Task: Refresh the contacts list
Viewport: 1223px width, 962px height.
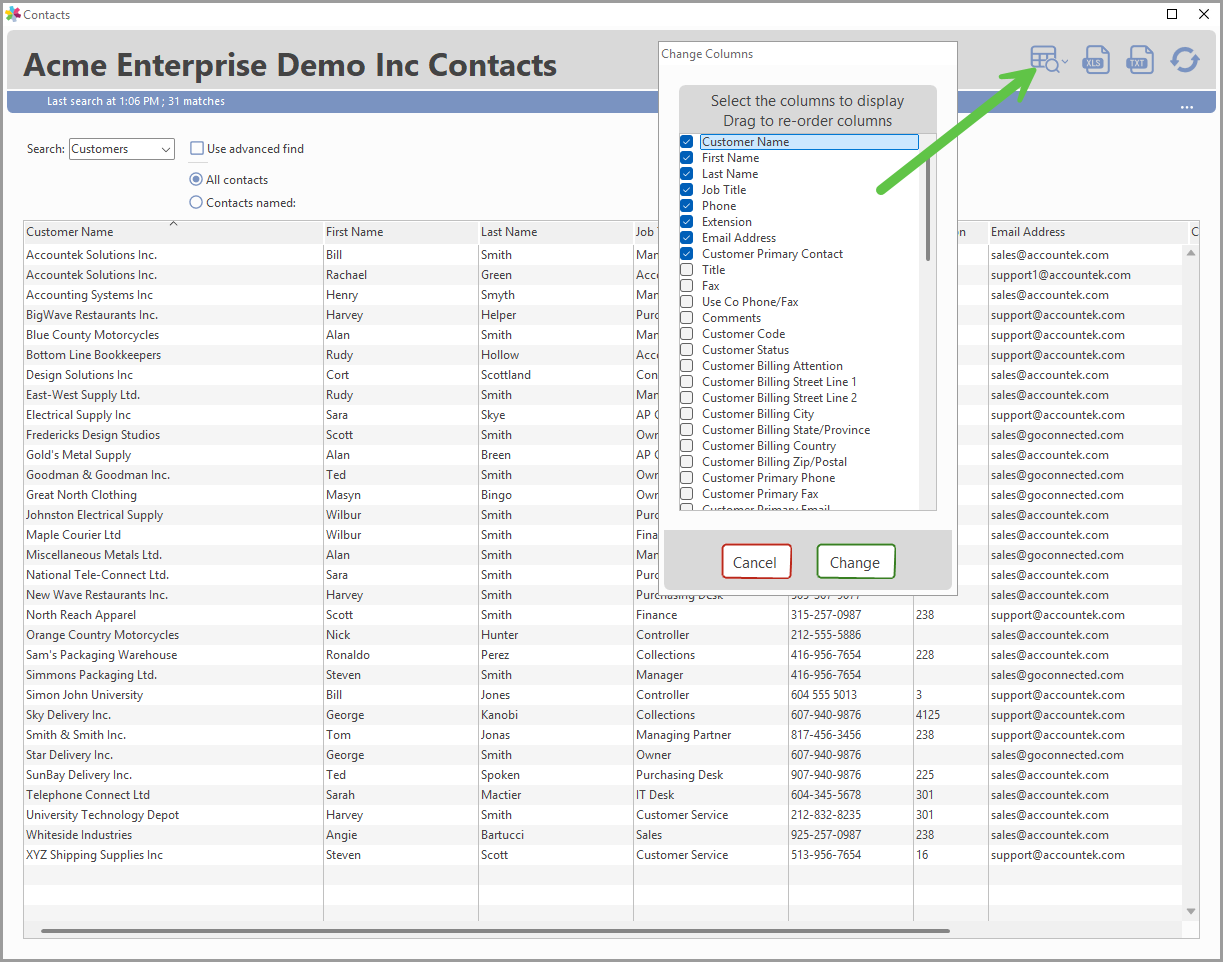Action: pyautogui.click(x=1185, y=60)
